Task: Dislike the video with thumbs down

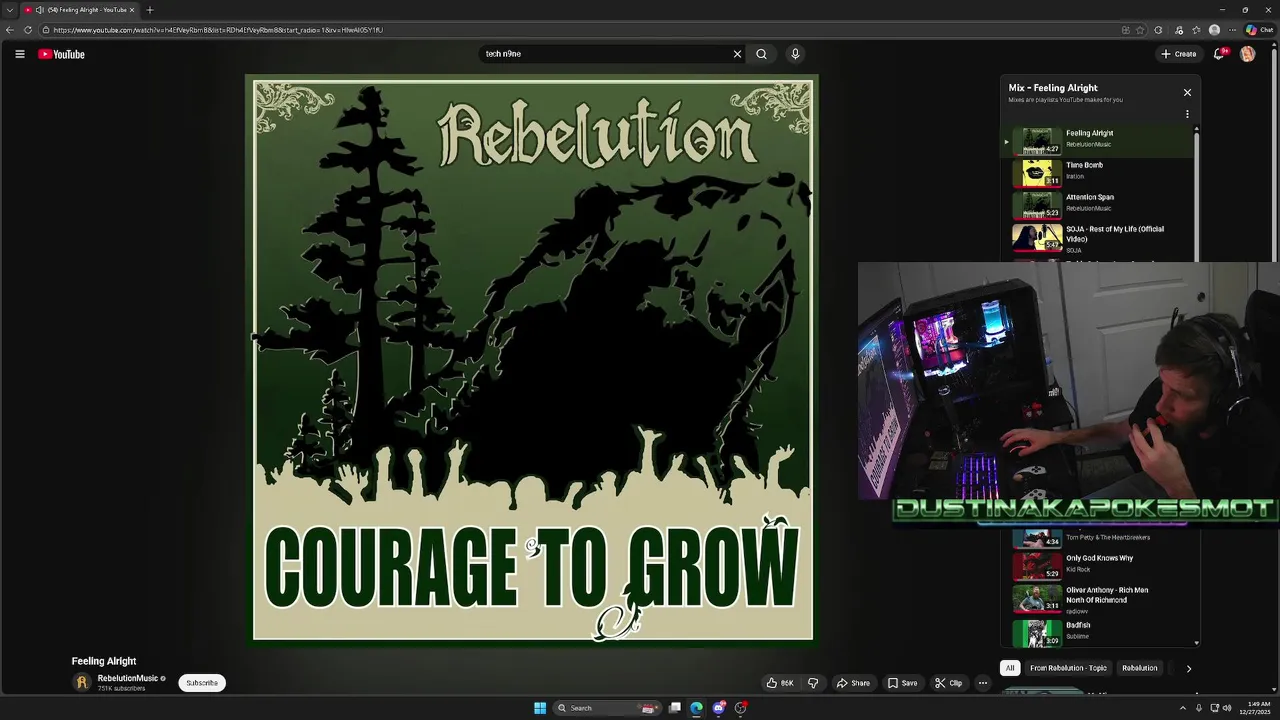Action: 813,683
